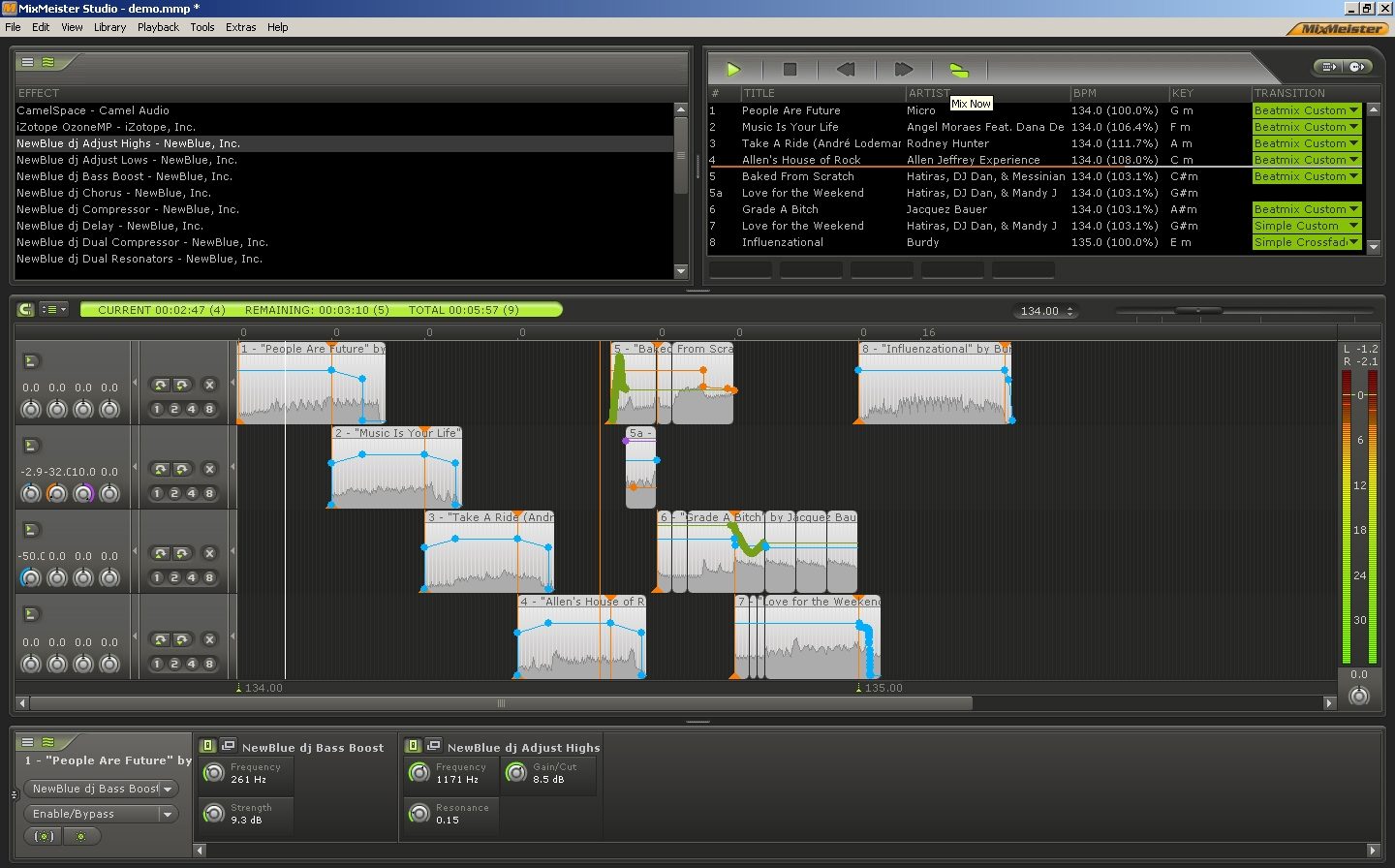Toggle the timeline loop icon left of CURRENT
The height and width of the screenshot is (868, 1395).
pos(26,309)
